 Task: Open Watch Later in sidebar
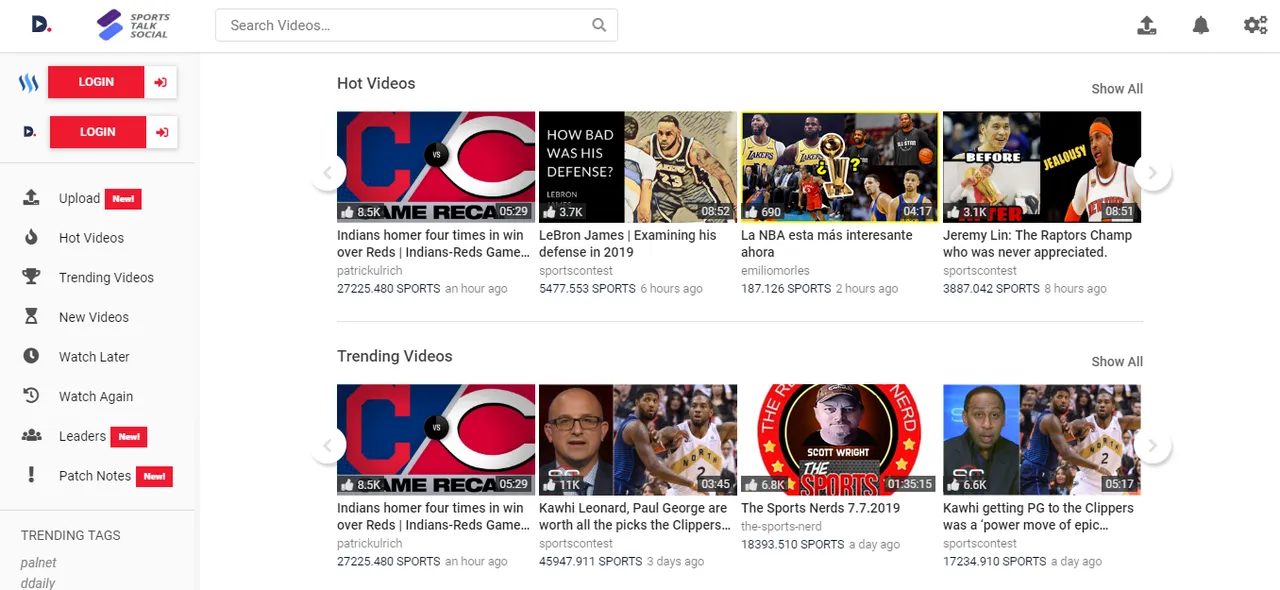(94, 357)
